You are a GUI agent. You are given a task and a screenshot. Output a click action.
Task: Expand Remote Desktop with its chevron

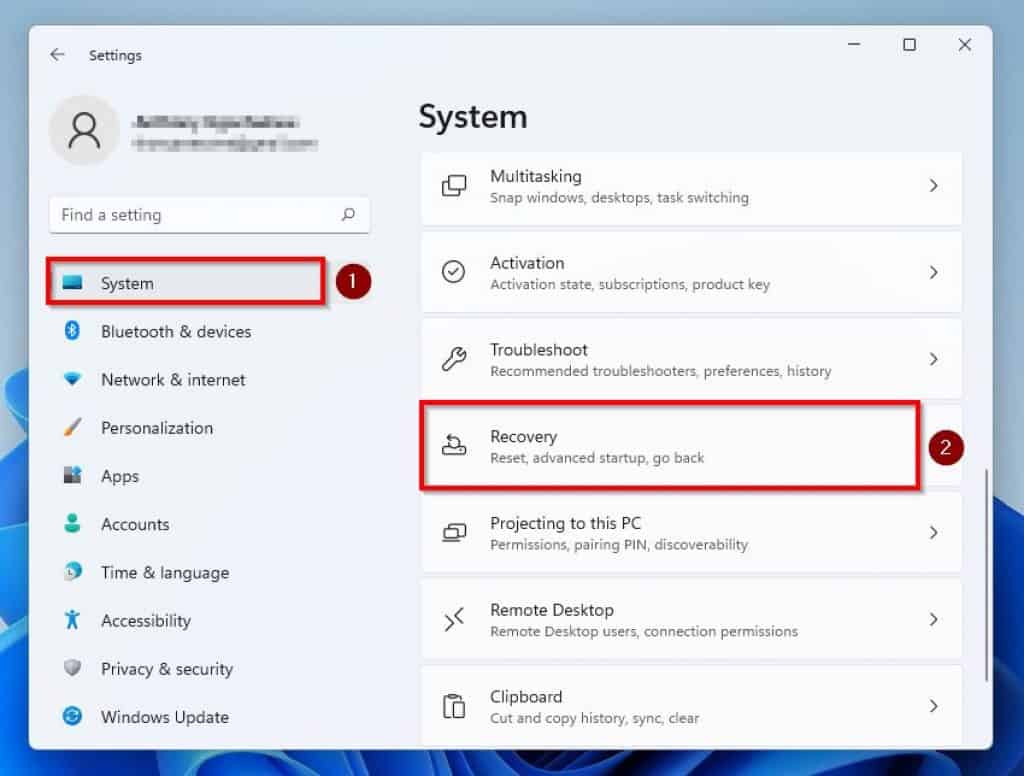click(934, 619)
